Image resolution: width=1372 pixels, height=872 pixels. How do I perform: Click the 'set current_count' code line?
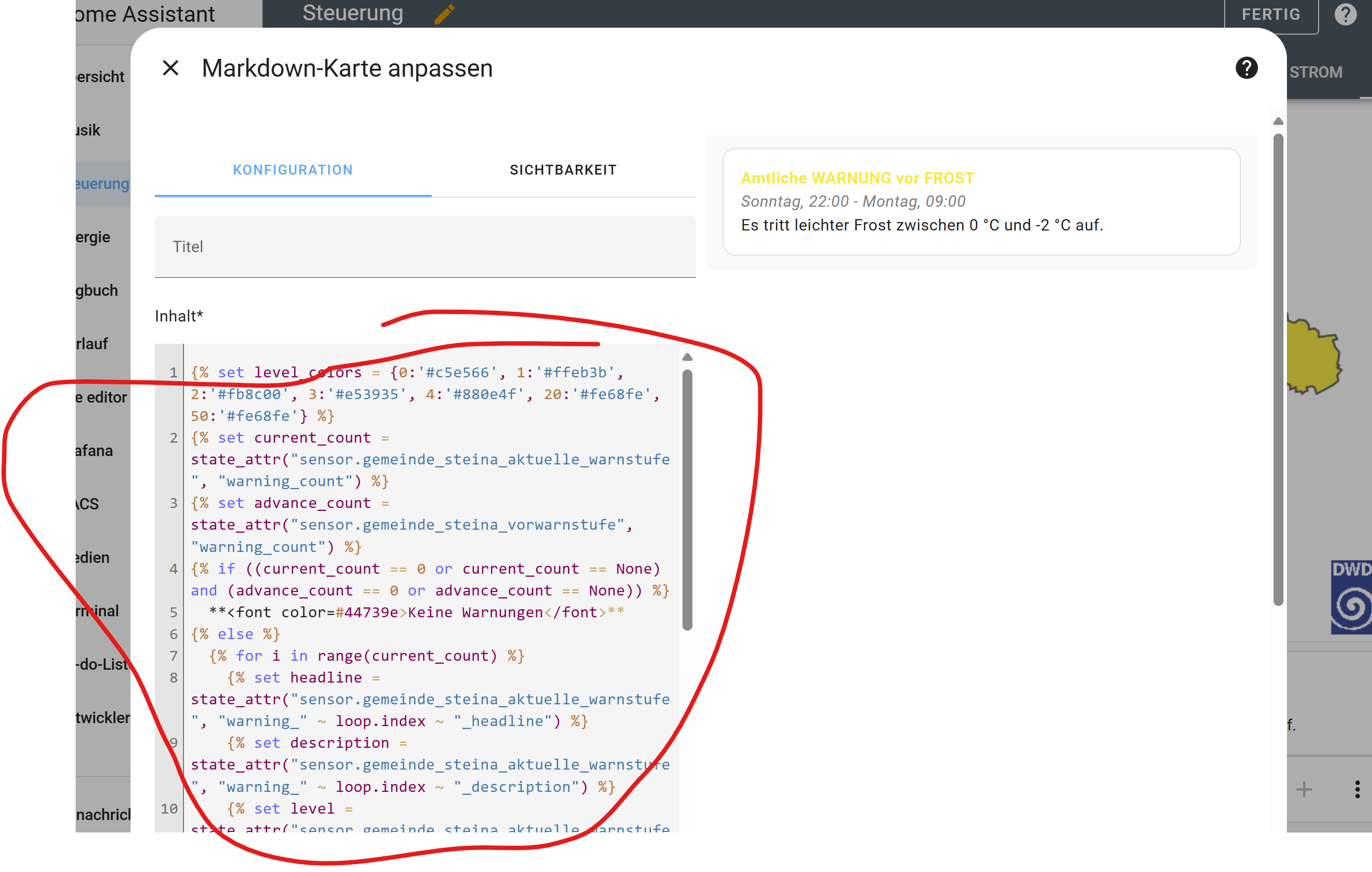pos(430,459)
